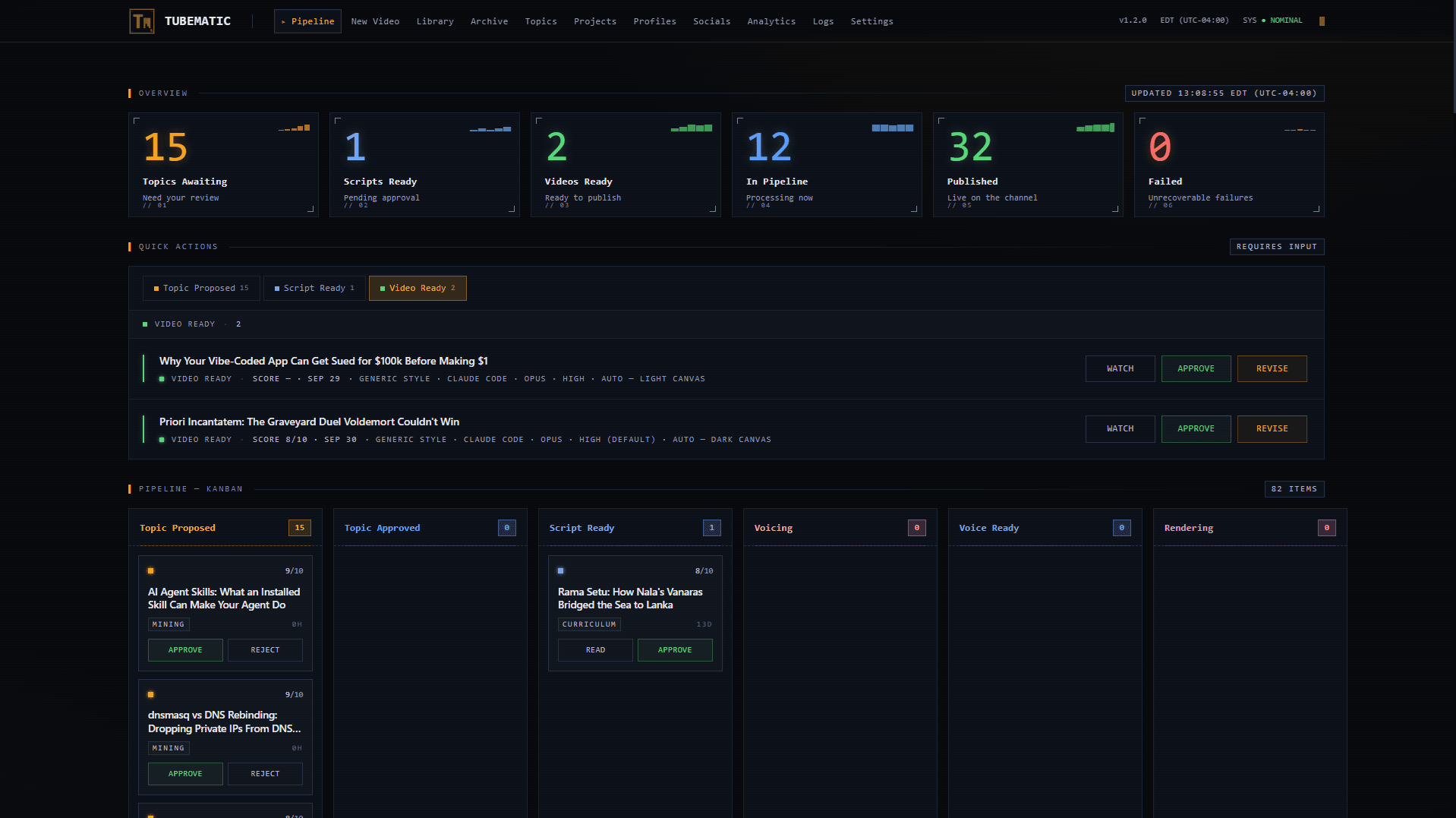Open the Vibe-Coded App video title
The height and width of the screenshot is (818, 1456).
323,361
